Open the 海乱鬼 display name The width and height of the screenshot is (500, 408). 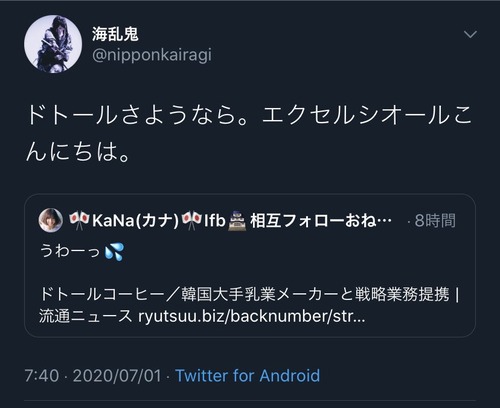coord(115,34)
